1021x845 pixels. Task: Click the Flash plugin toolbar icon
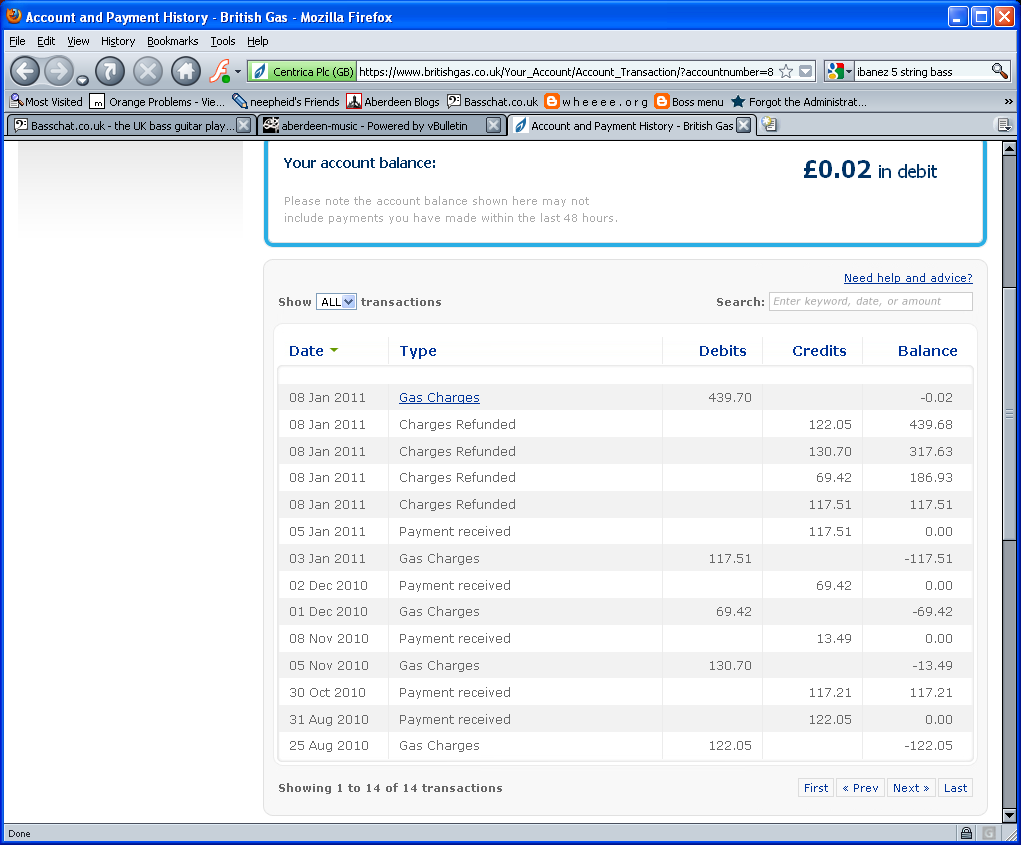(219, 71)
